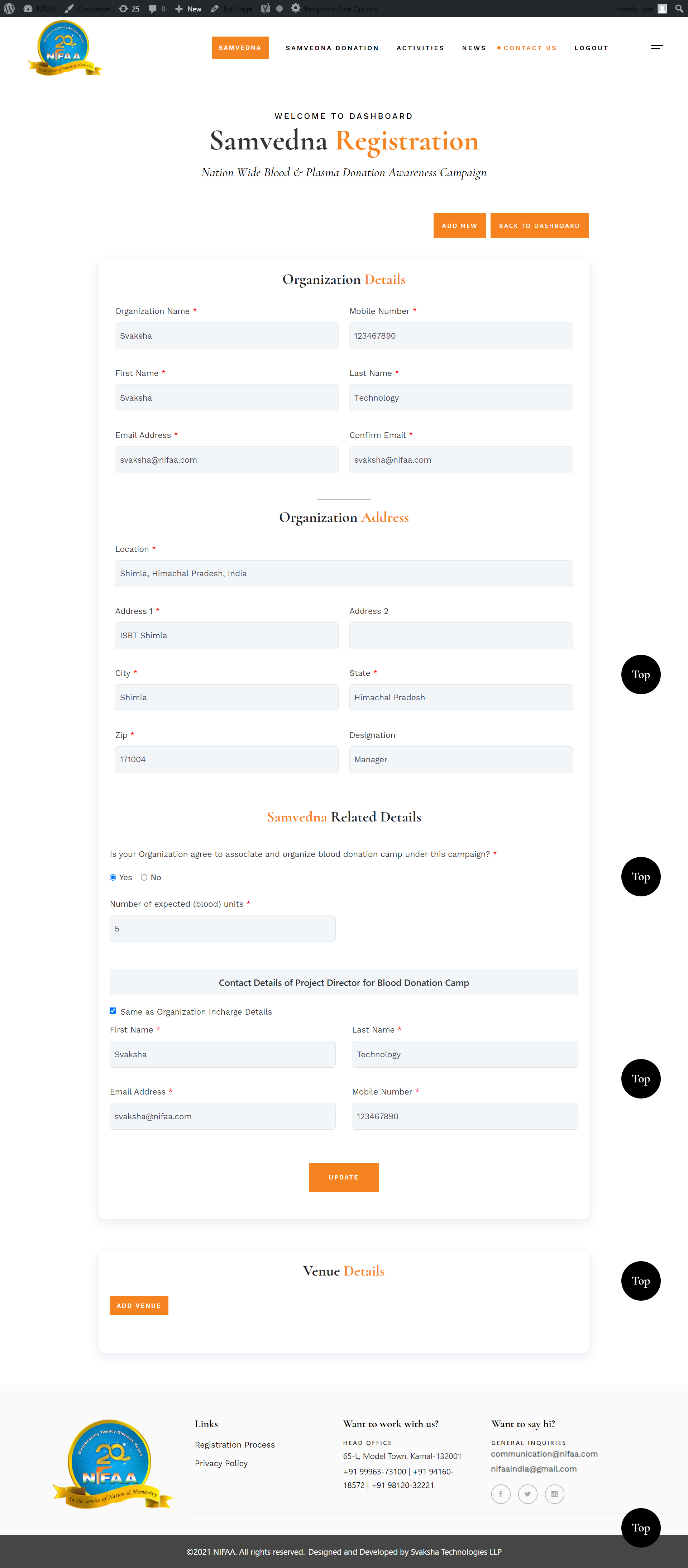Open the Facebook social icon in footer
688x1568 pixels.
tap(501, 1494)
